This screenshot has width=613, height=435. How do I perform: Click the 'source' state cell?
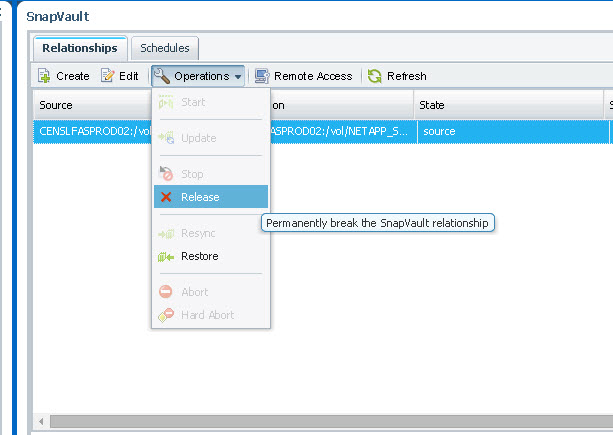514,131
